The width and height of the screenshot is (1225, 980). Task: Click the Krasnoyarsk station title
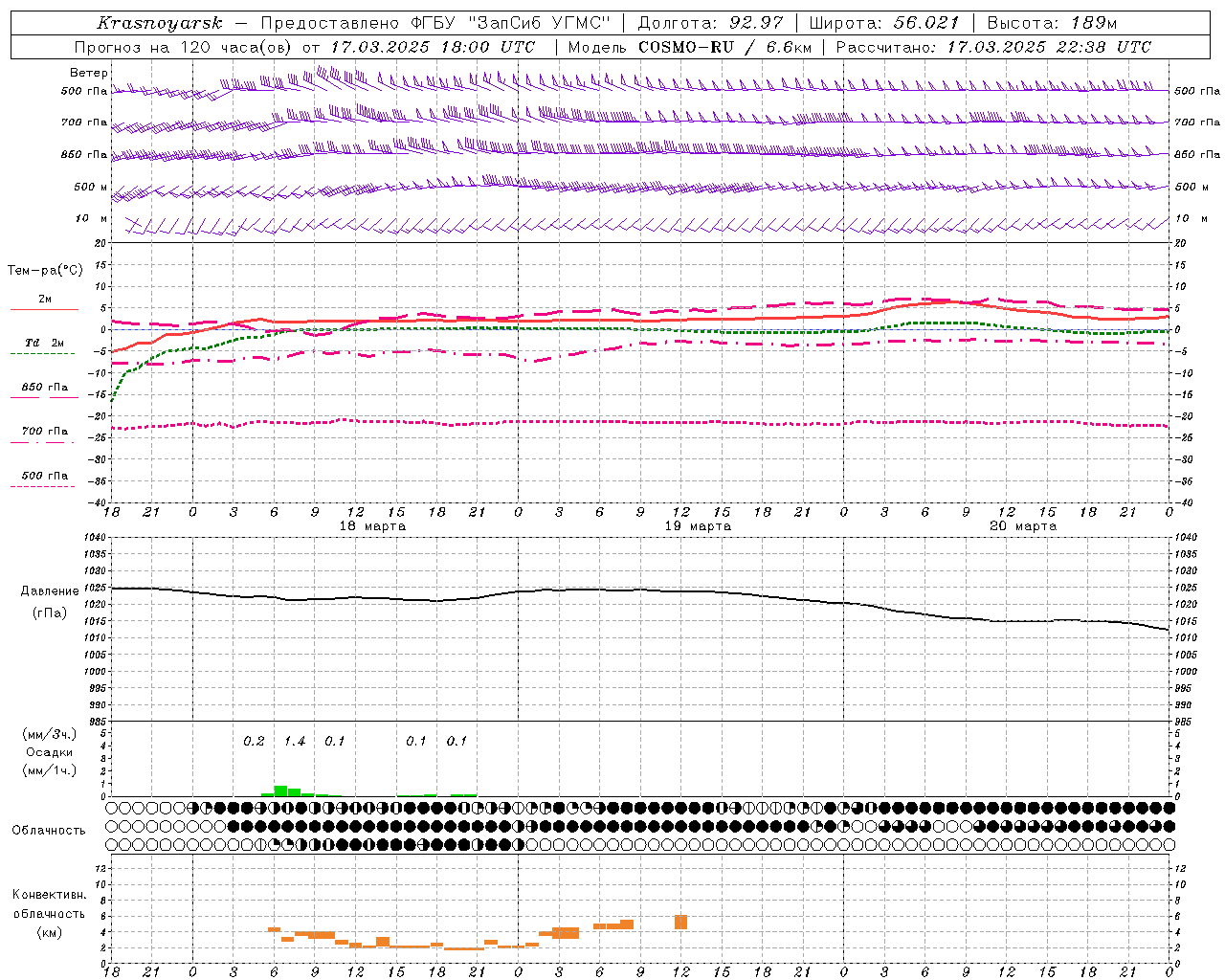coord(160,23)
